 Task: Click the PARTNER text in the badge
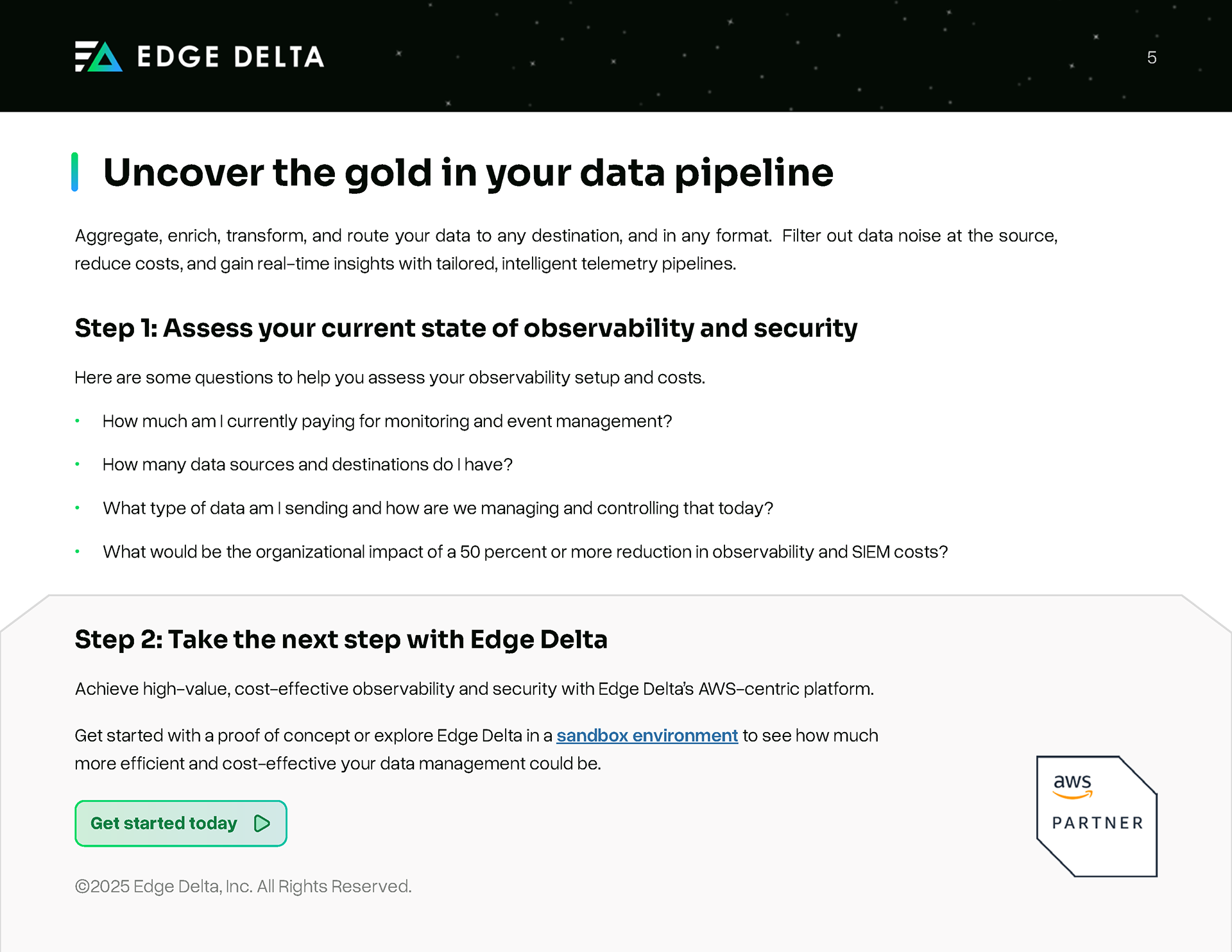[1097, 823]
